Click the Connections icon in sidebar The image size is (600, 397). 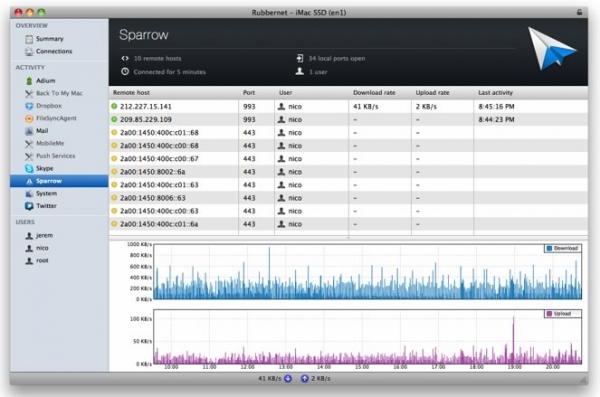pyautogui.click(x=29, y=52)
